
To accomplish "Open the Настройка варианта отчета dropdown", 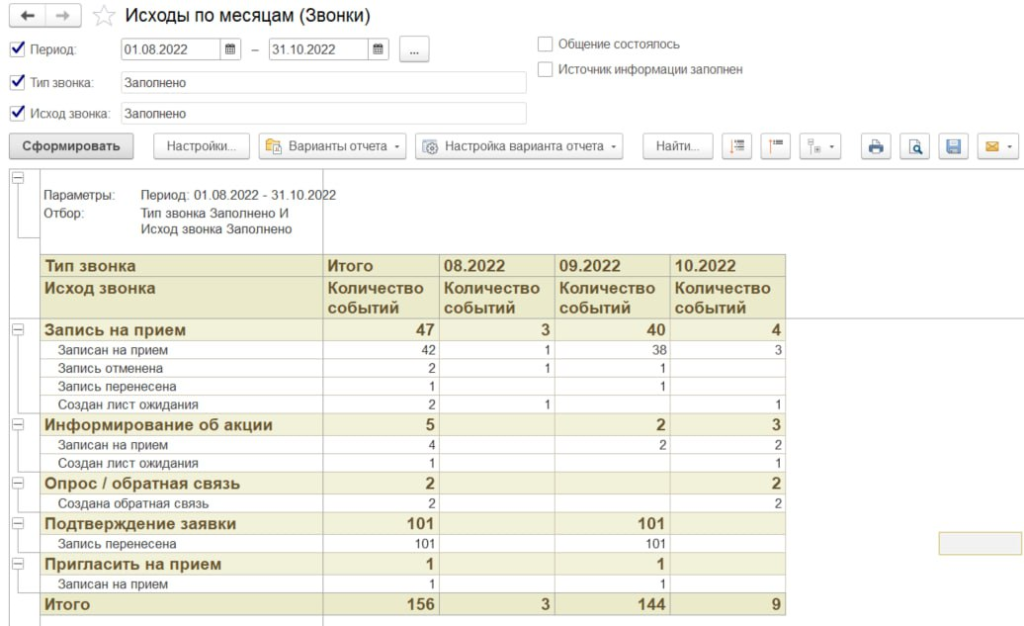I will click(x=519, y=147).
